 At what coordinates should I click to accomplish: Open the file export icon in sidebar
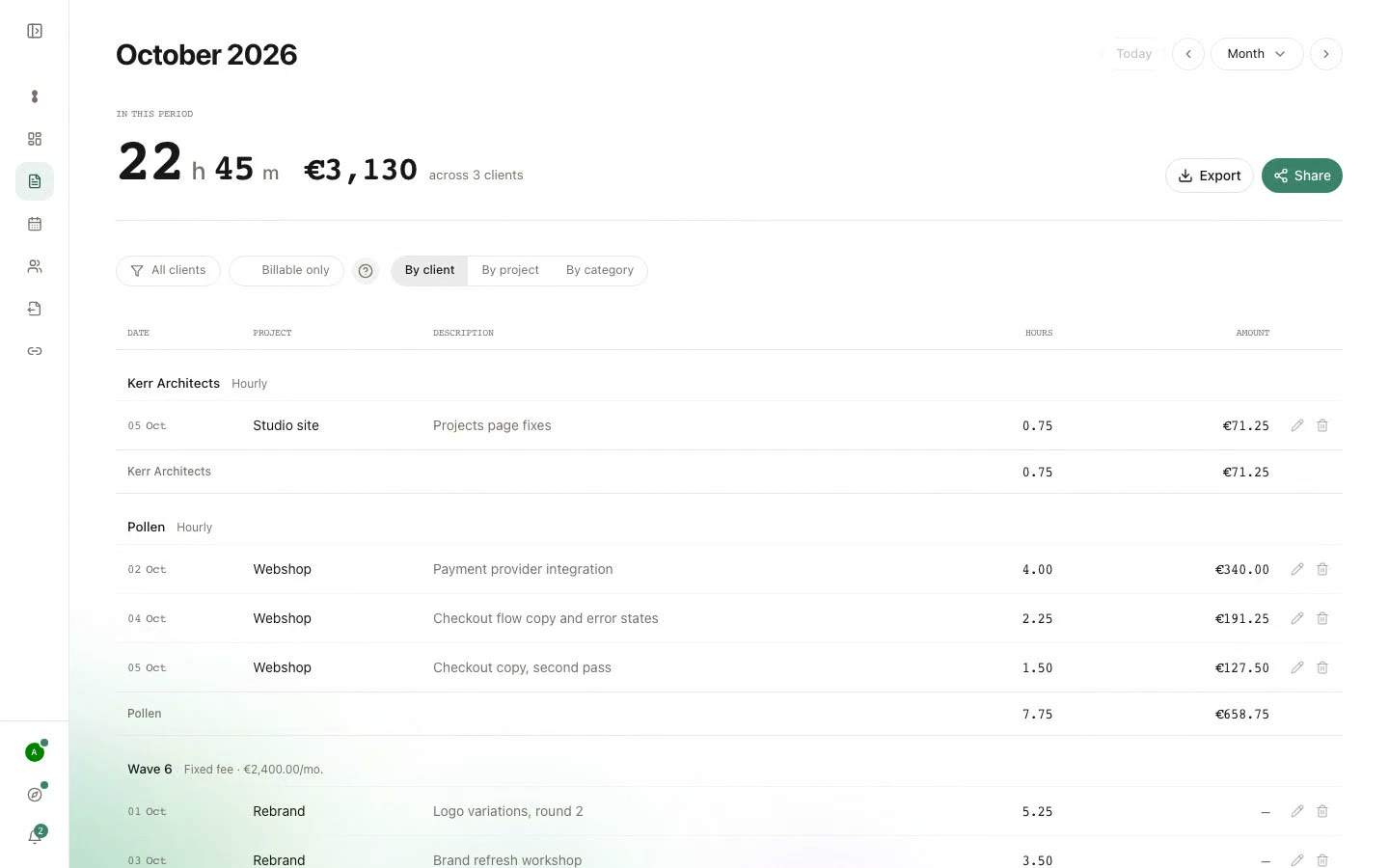tap(35, 309)
